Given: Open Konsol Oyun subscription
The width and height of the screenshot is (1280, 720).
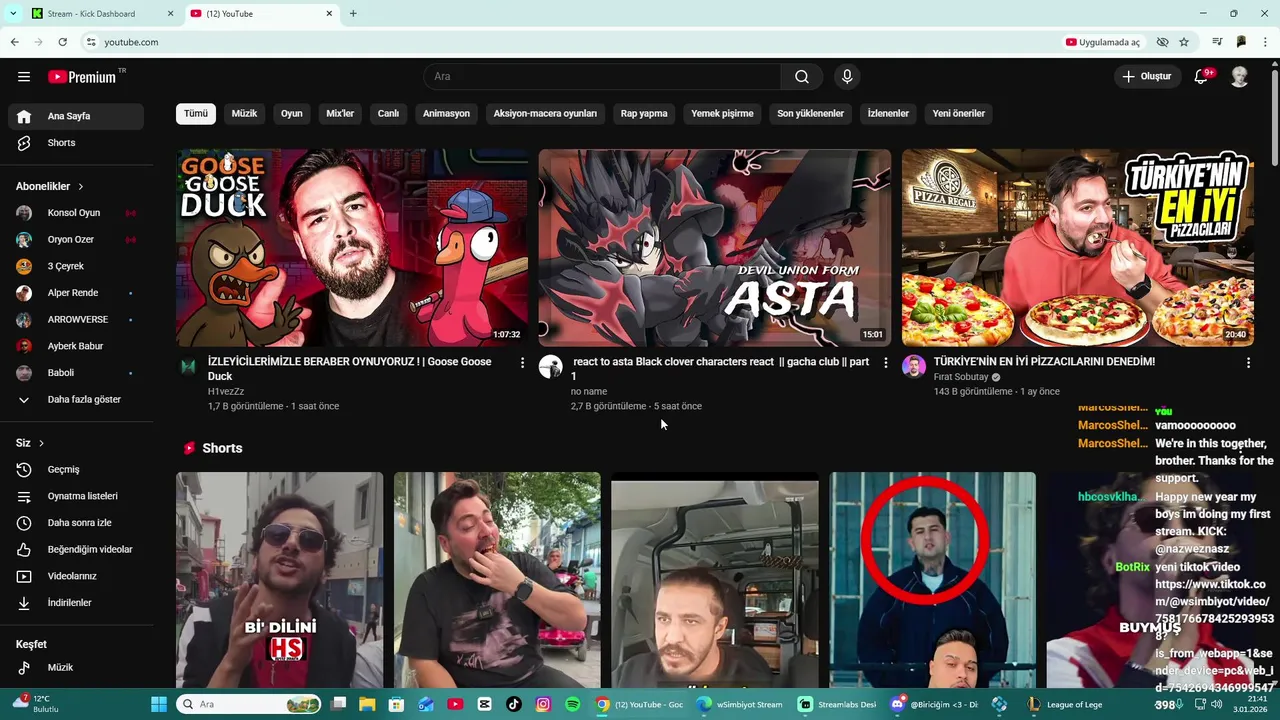Looking at the screenshot, I should [76, 213].
